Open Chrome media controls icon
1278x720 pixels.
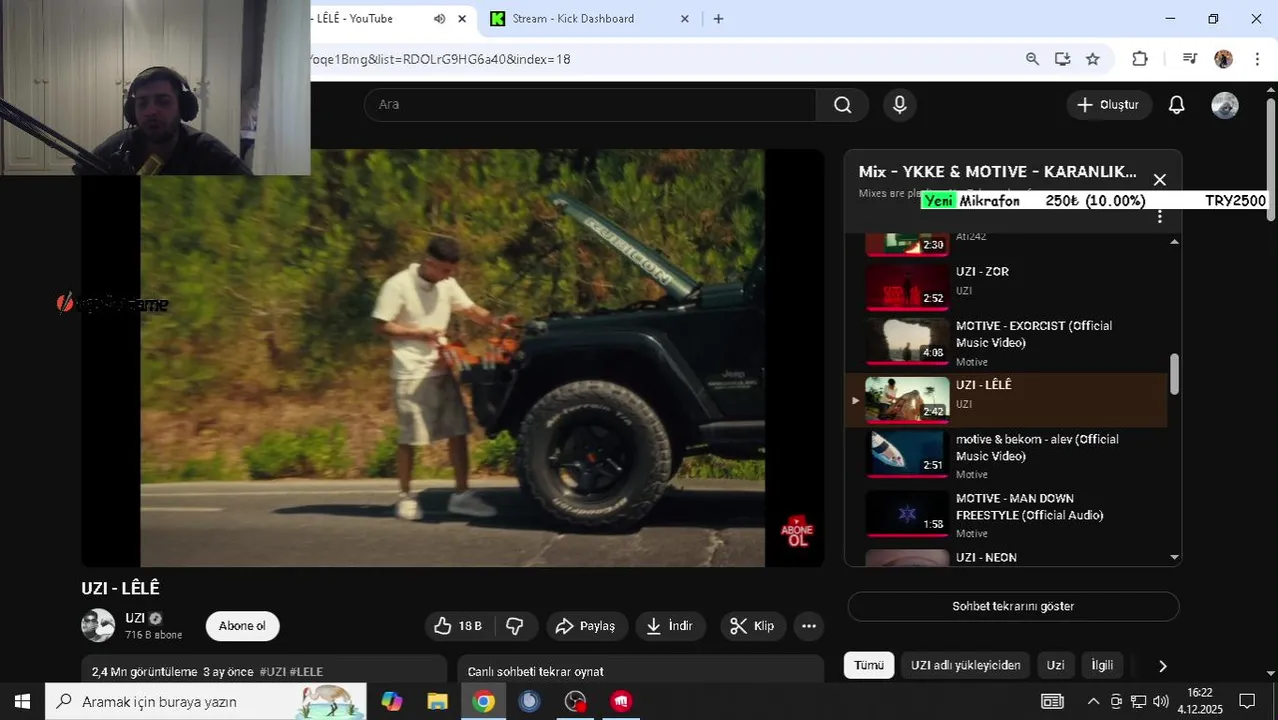pos(1189,59)
